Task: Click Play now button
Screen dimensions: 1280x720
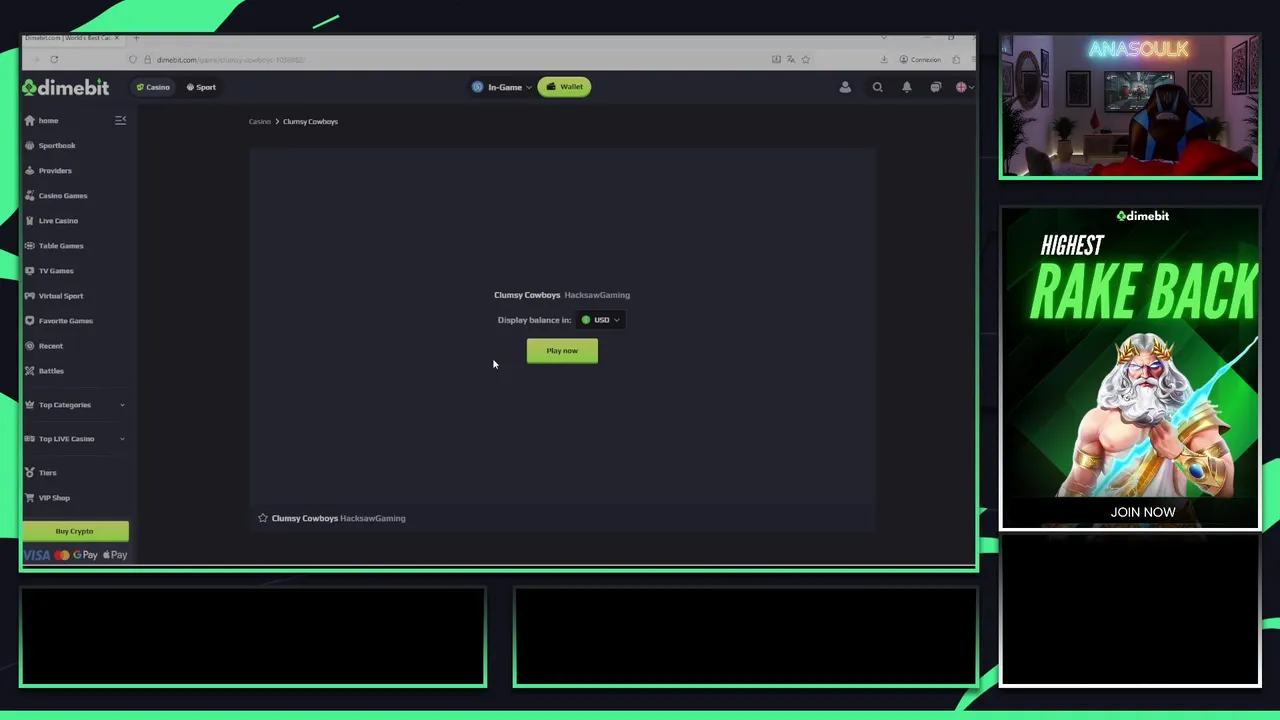Action: click(562, 351)
